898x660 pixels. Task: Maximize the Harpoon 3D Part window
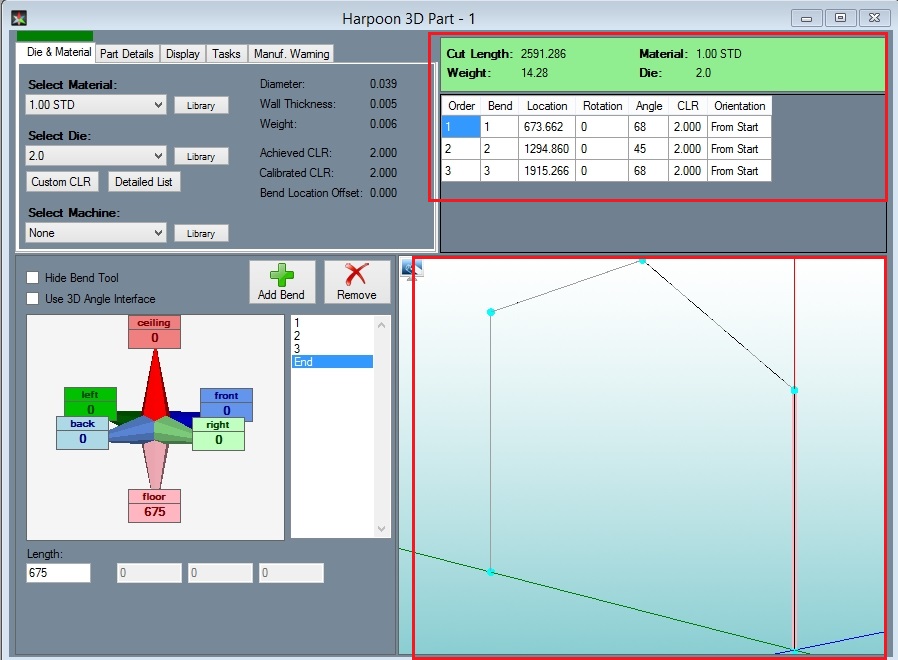(840, 18)
